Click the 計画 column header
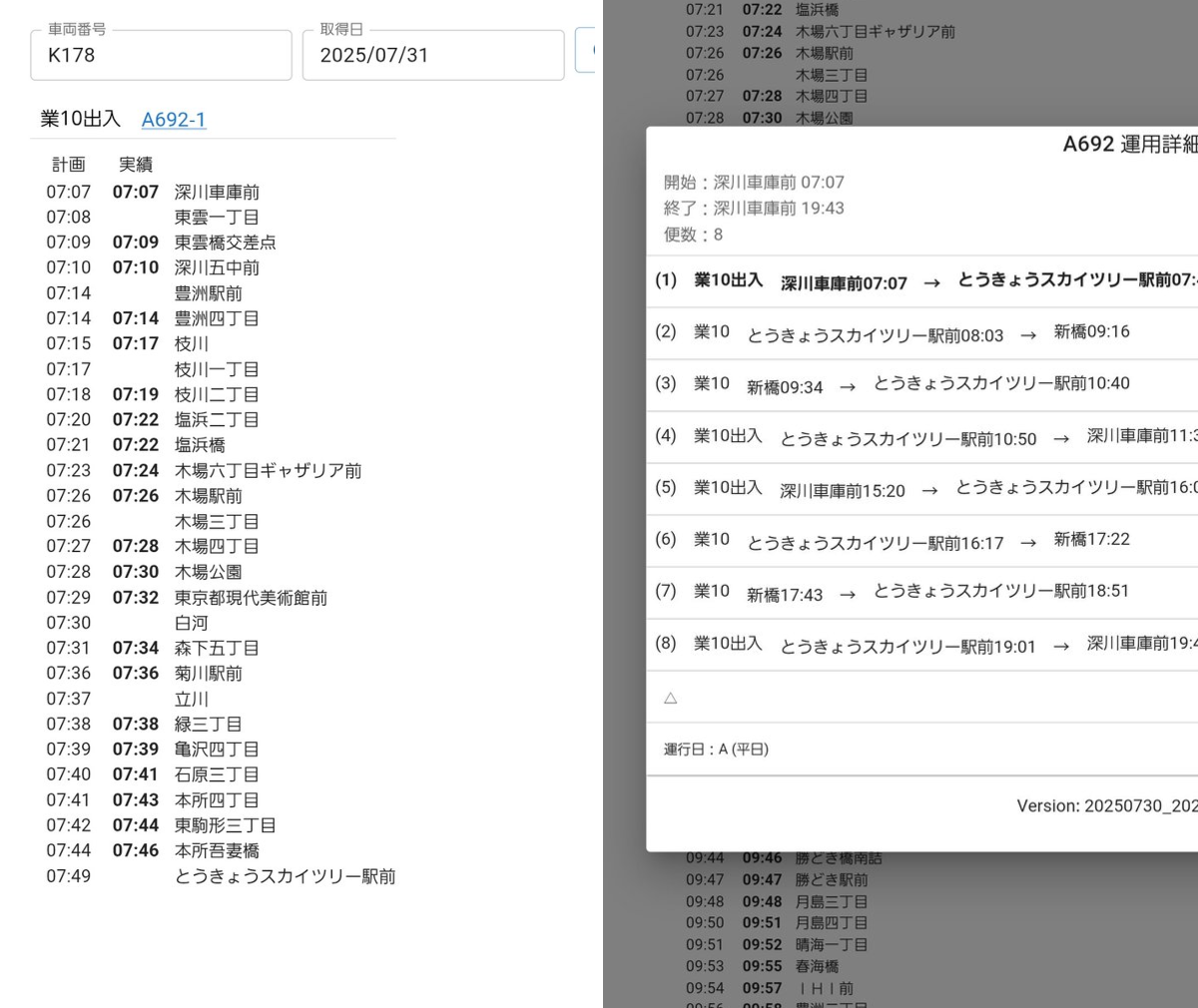The image size is (1198, 1008). click(69, 165)
